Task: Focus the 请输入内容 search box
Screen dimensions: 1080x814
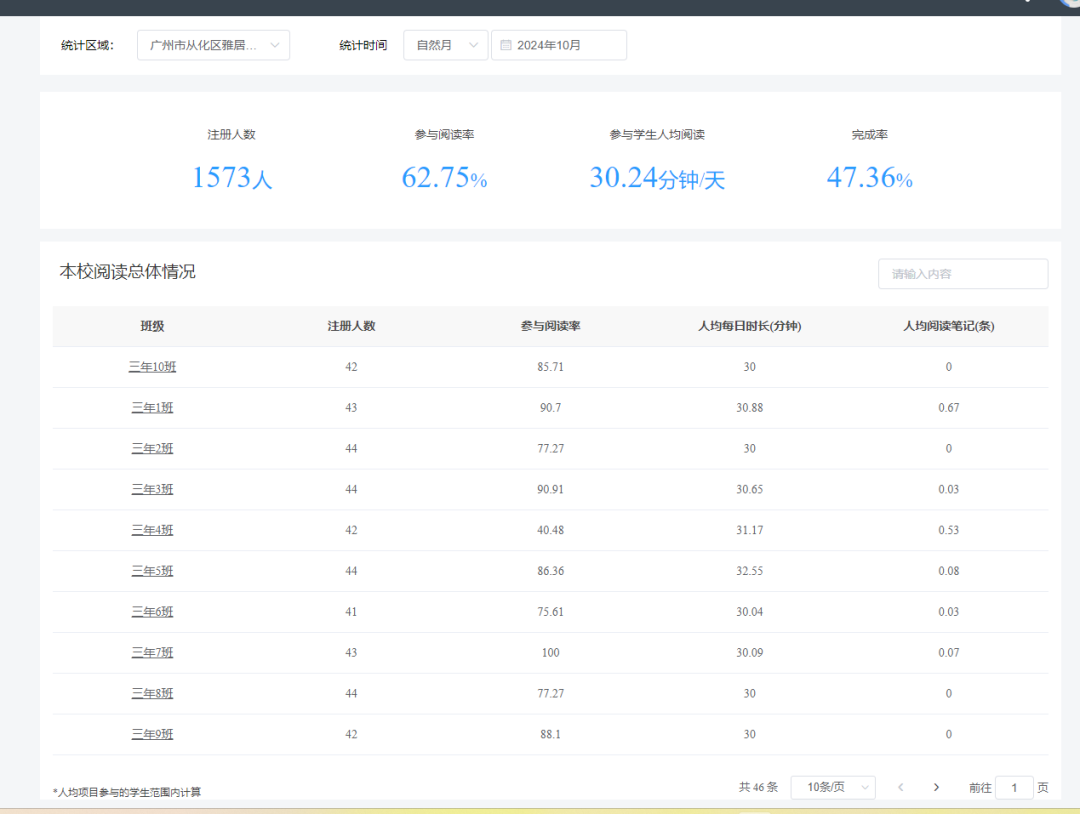Action: [962, 274]
